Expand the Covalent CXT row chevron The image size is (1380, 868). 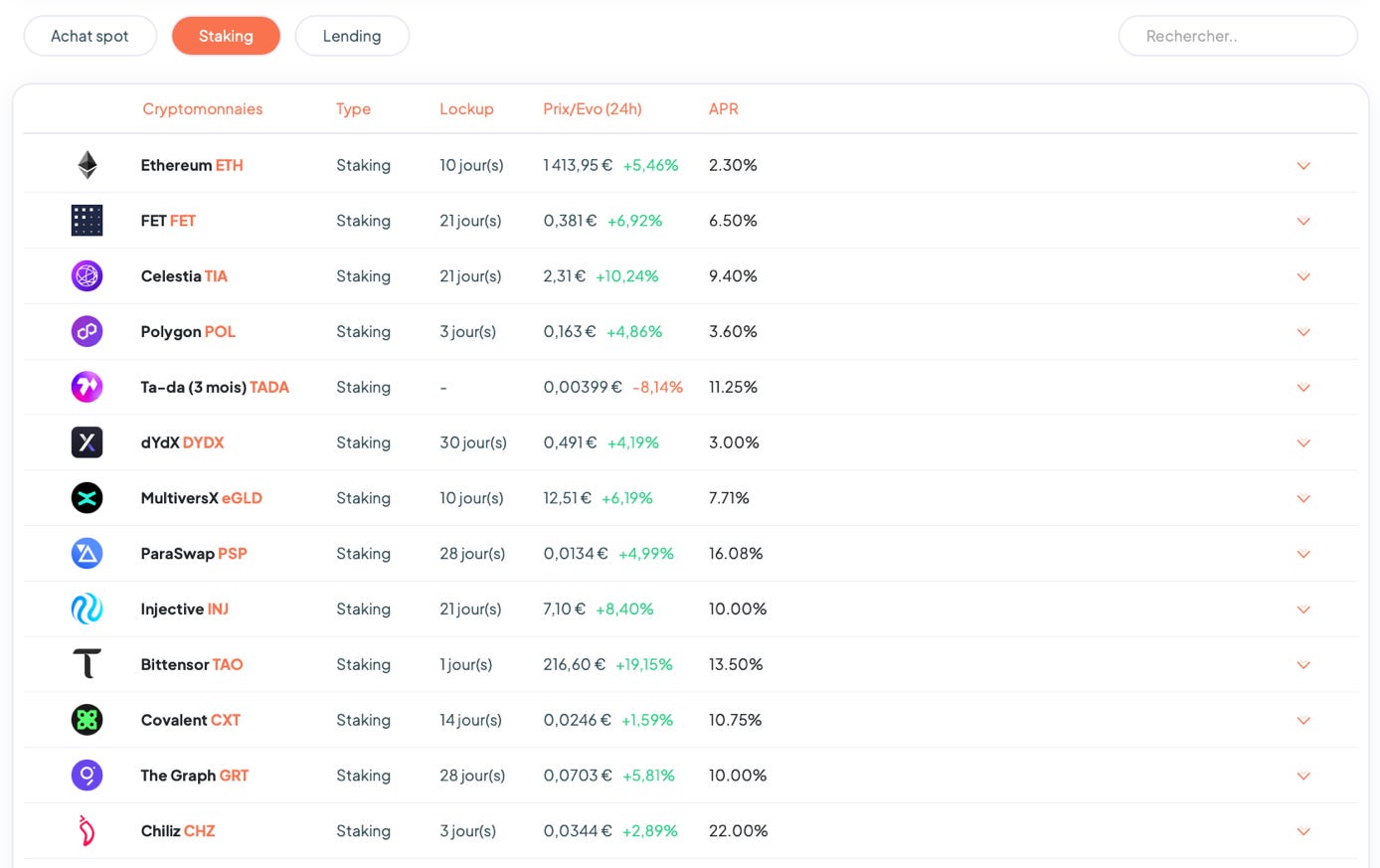(1303, 721)
